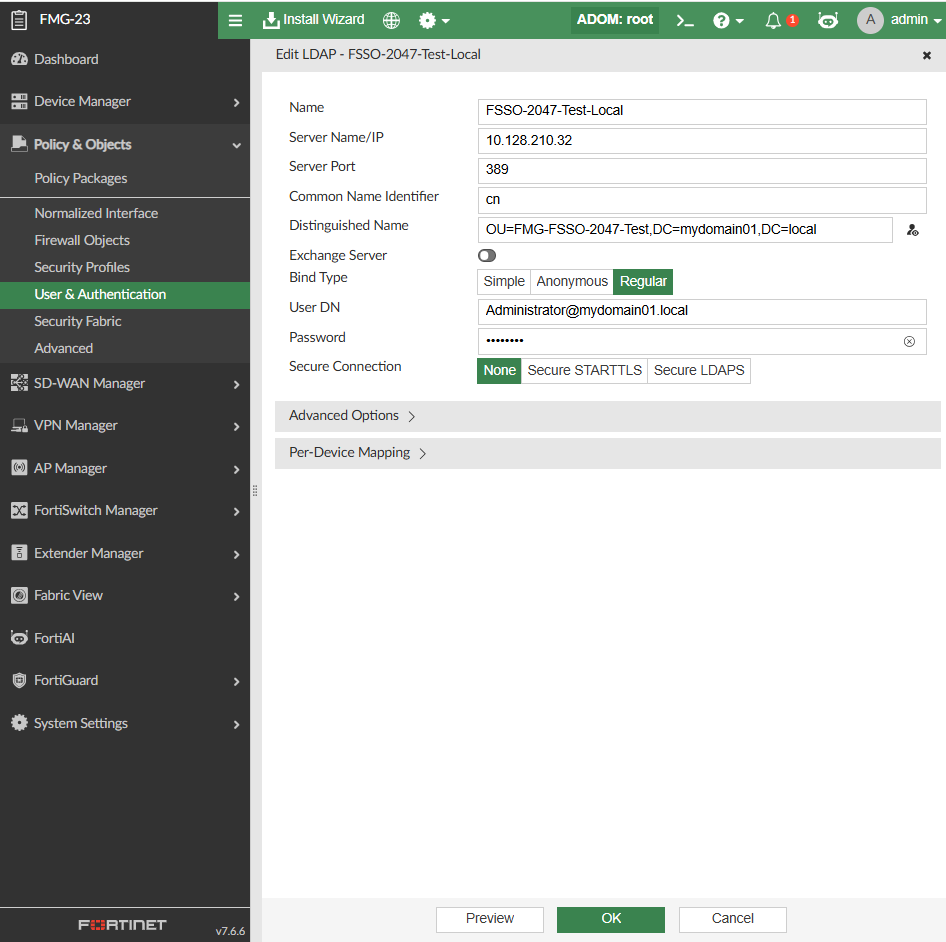Screen dimensions: 946x942
Task: Click the FortiGuard shield icon
Action: tap(19, 680)
